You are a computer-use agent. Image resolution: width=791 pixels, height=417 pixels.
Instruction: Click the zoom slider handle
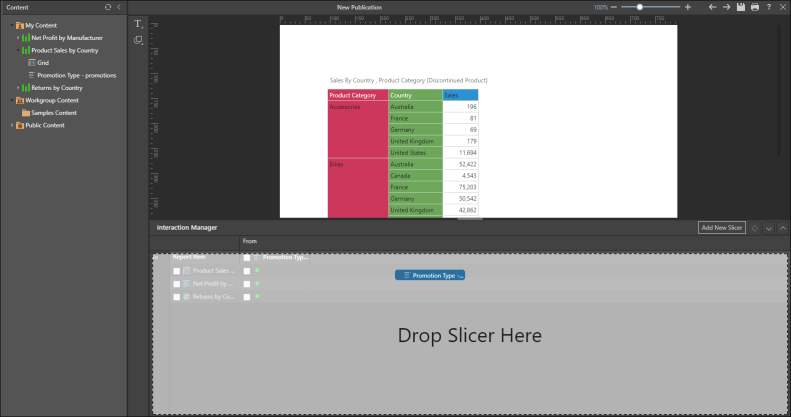tap(641, 7)
